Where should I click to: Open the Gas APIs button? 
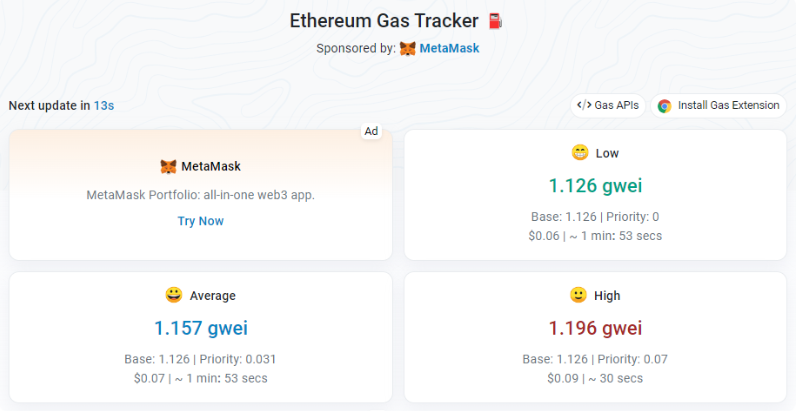(608, 105)
